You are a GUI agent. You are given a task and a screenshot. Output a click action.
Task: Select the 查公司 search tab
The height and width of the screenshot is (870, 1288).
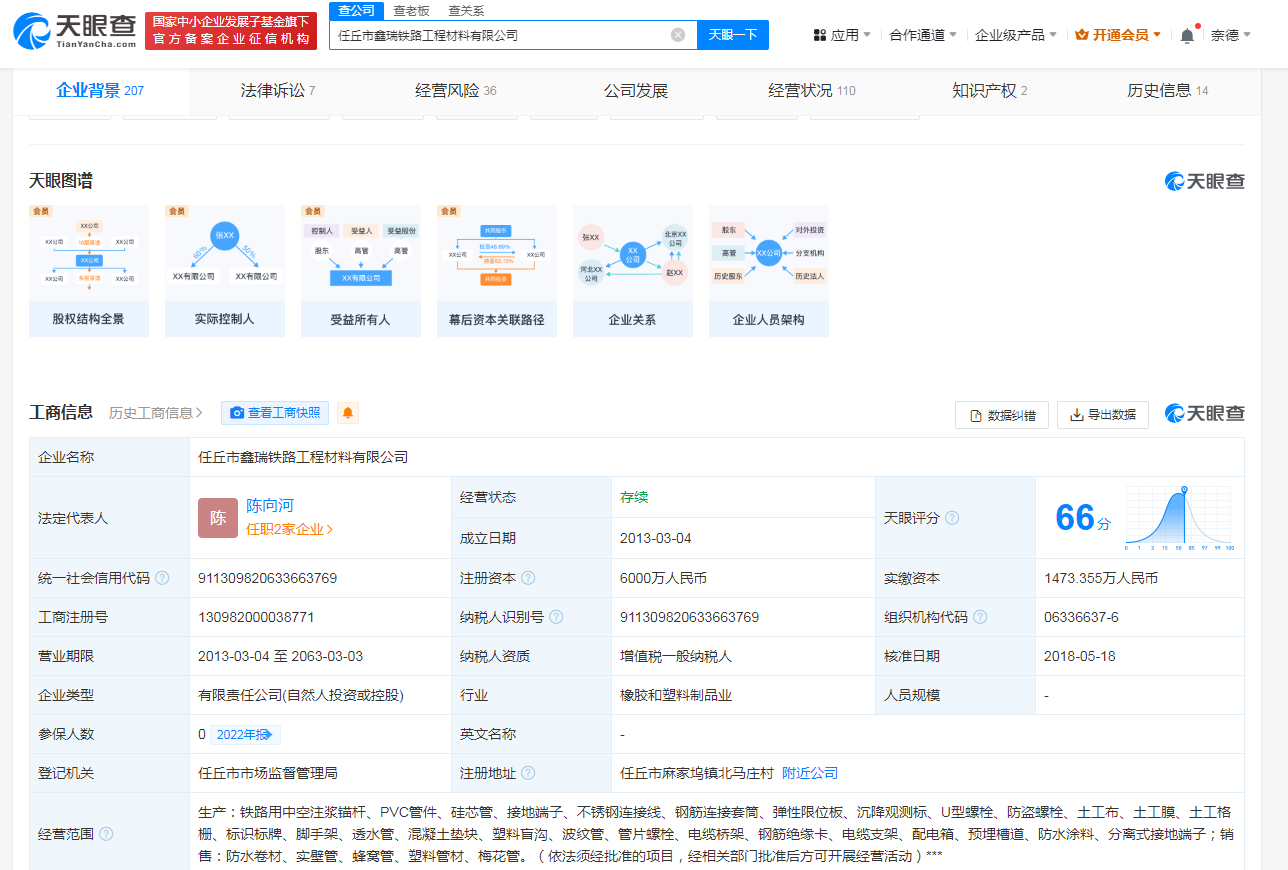356,10
